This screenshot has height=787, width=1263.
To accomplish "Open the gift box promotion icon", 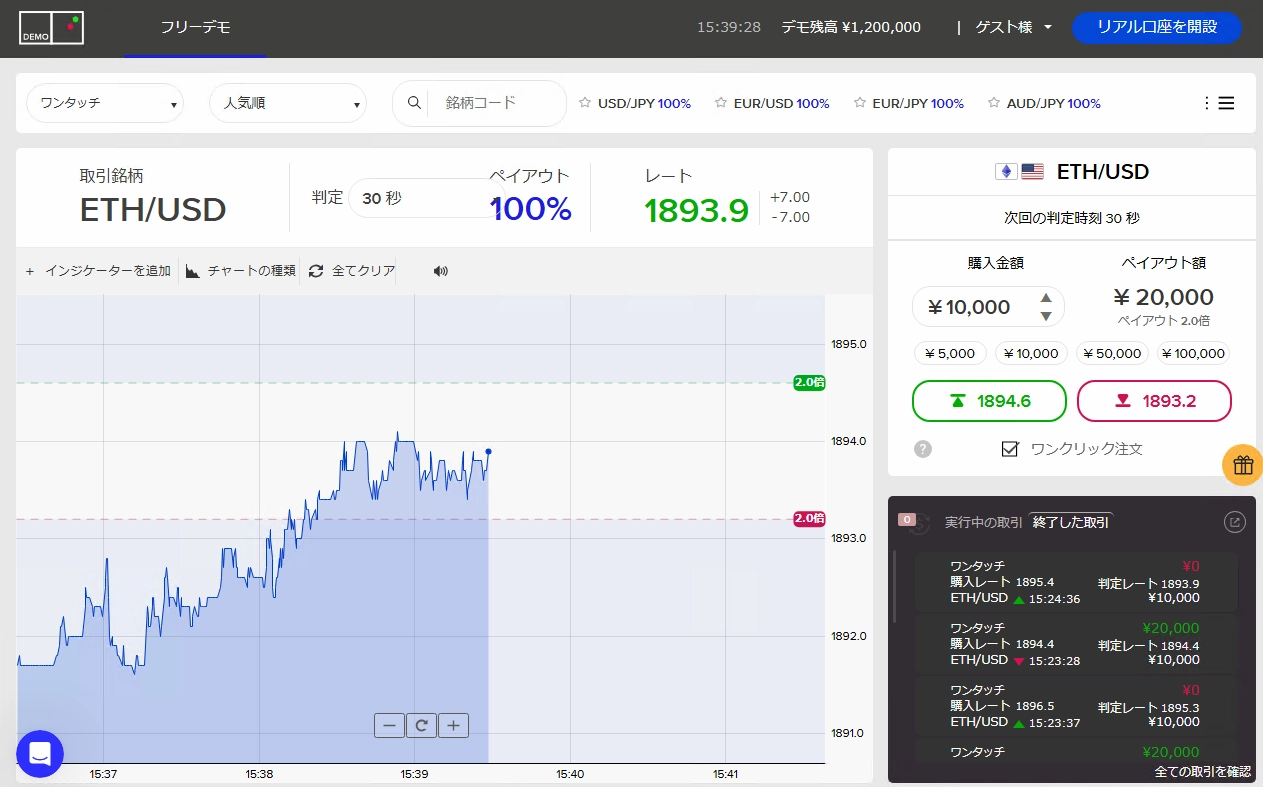I will (1242, 465).
